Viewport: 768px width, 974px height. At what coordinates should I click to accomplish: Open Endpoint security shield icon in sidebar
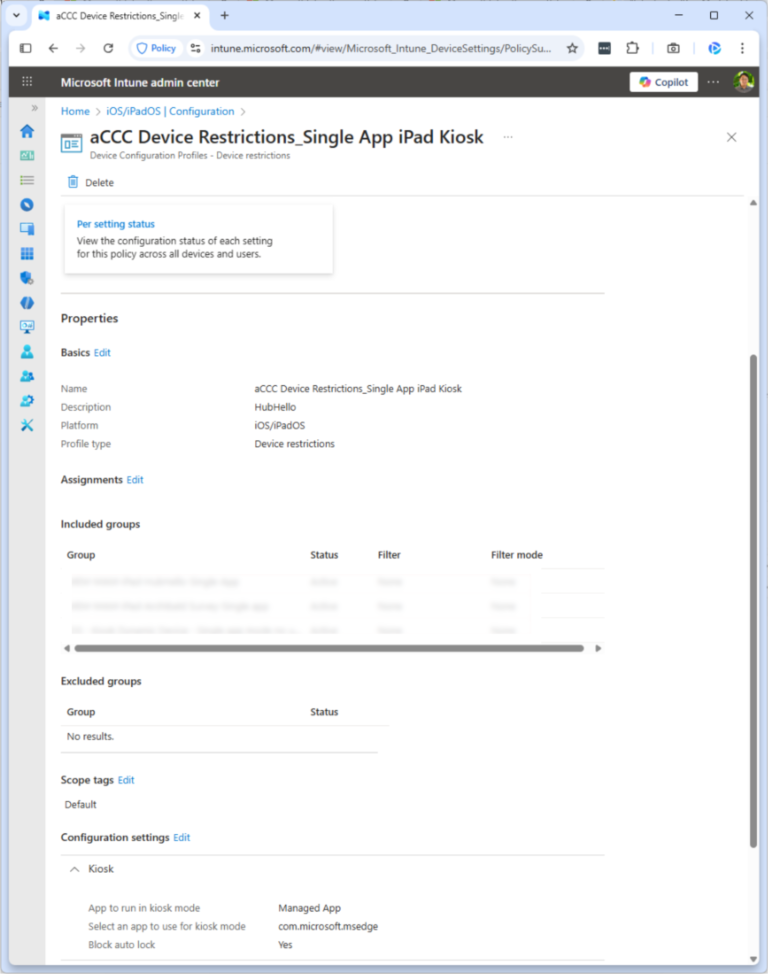(27, 278)
